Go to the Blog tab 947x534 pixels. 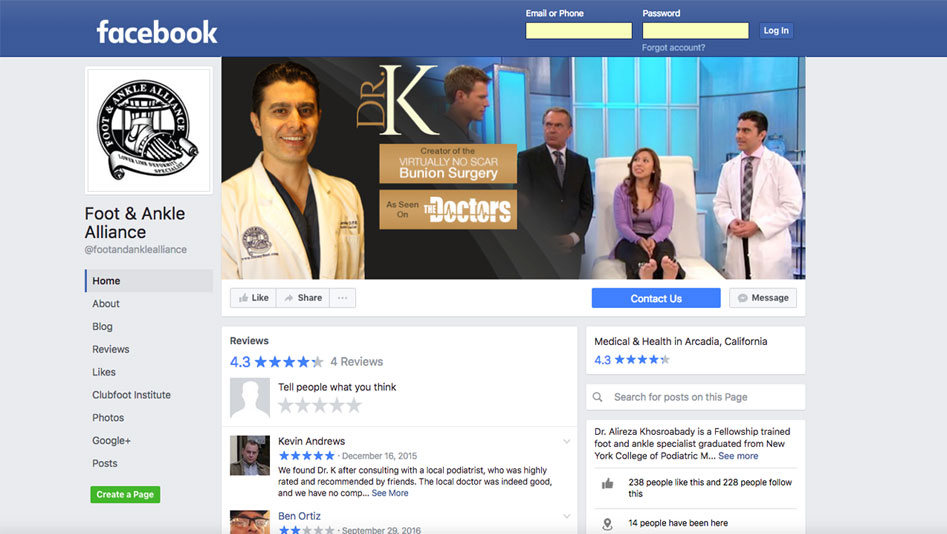102,326
